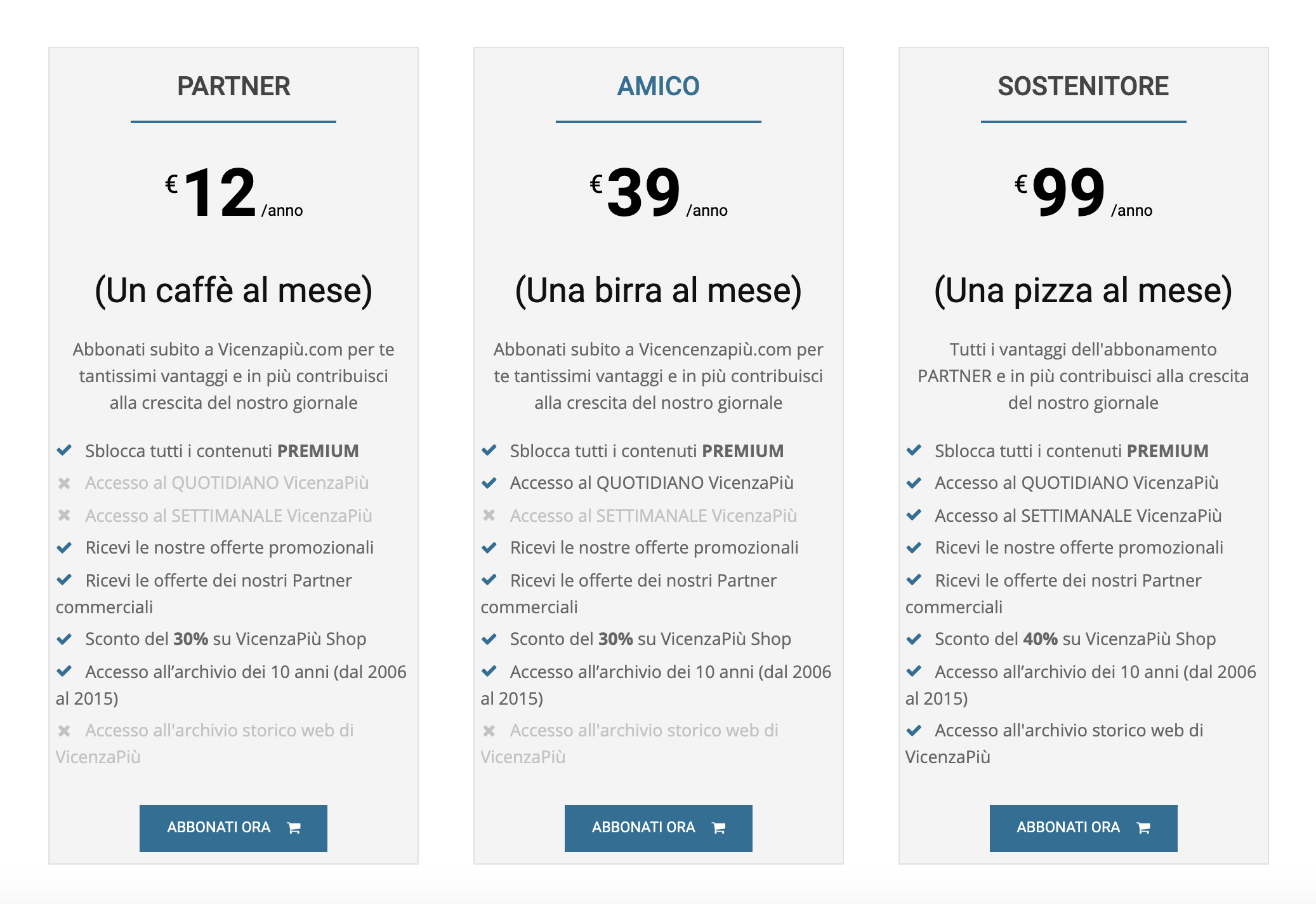Screen dimensions: 1316x904
Task: Click the checkmark beside 40% discount in SOSTENITORE
Action: pos(914,639)
